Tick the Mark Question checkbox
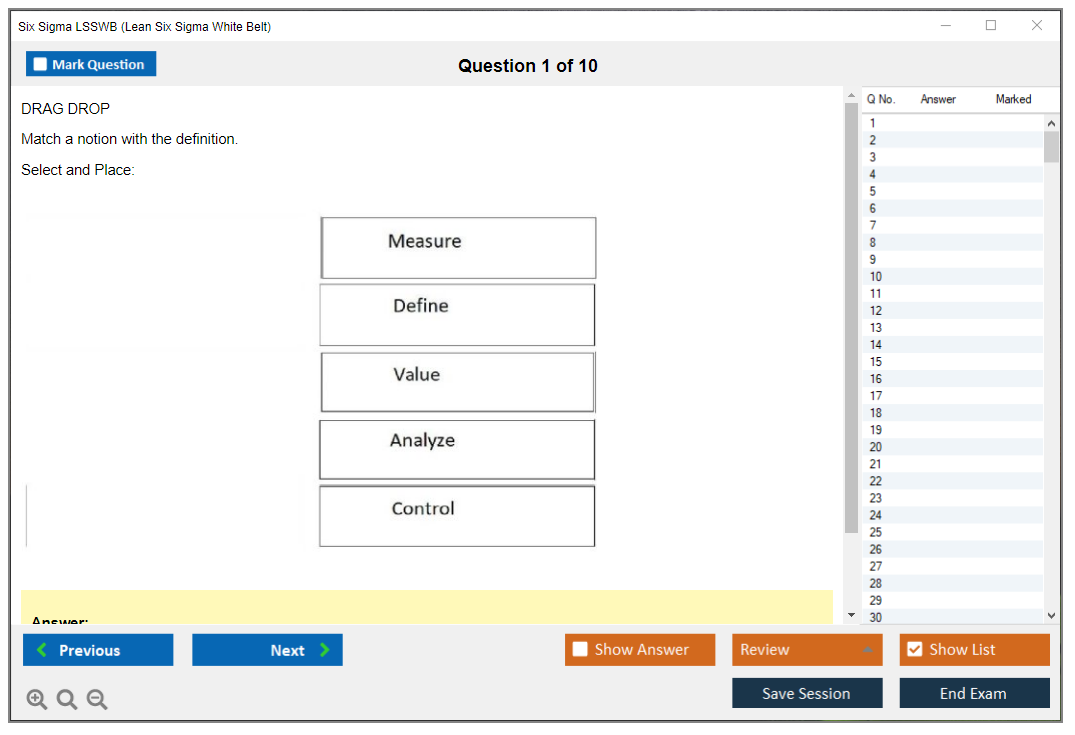 [40, 64]
